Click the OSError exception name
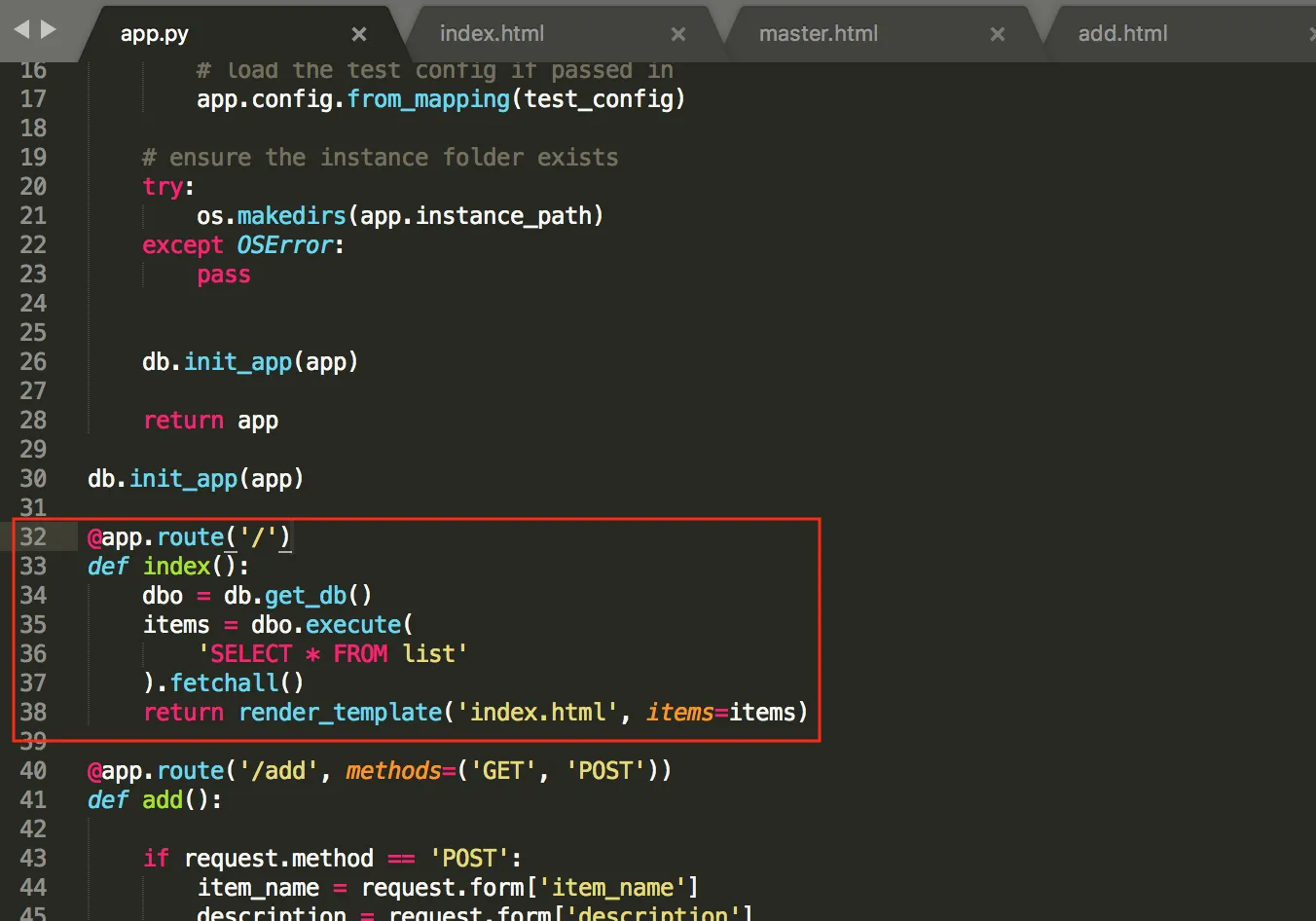The image size is (1316, 921). 285,245
